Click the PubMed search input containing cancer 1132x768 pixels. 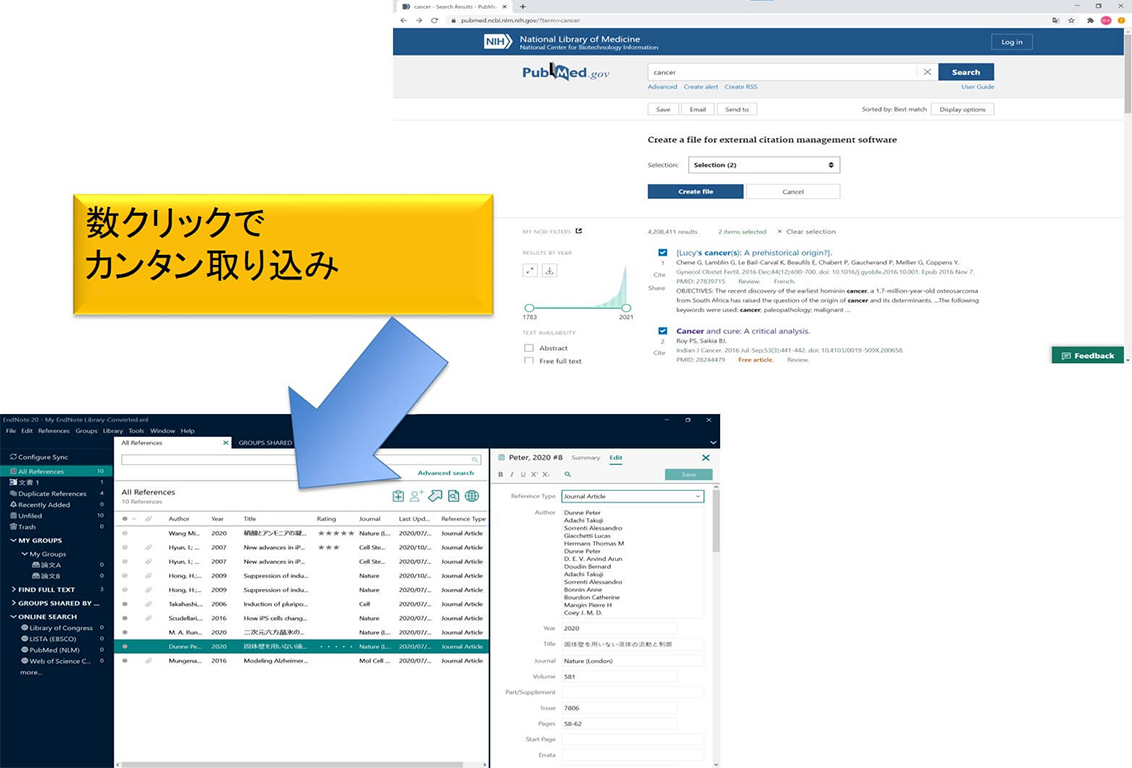[x=783, y=71]
